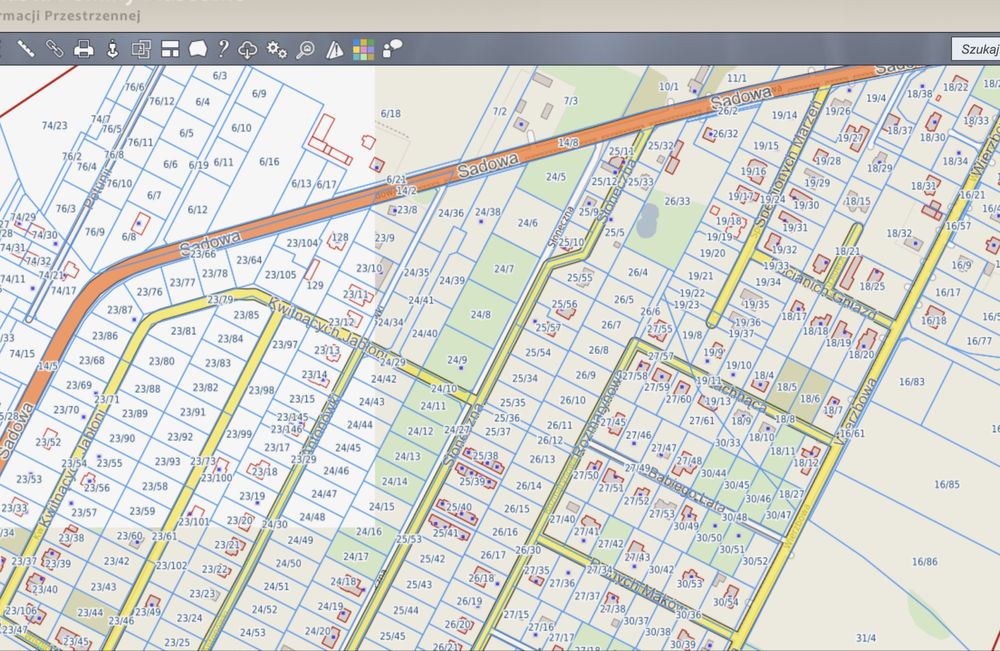Click parcel 24/38 label
This screenshot has height=651, width=1000.
tap(488, 212)
